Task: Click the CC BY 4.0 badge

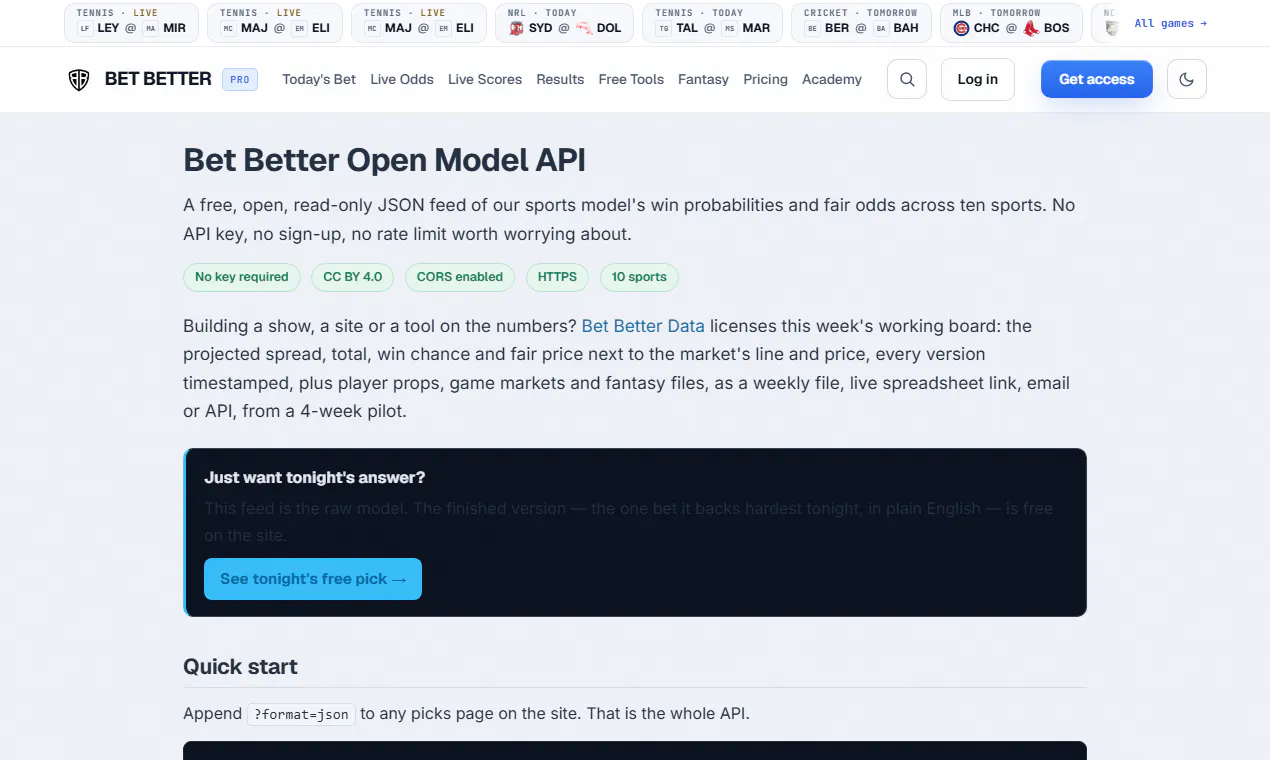Action: [353, 277]
